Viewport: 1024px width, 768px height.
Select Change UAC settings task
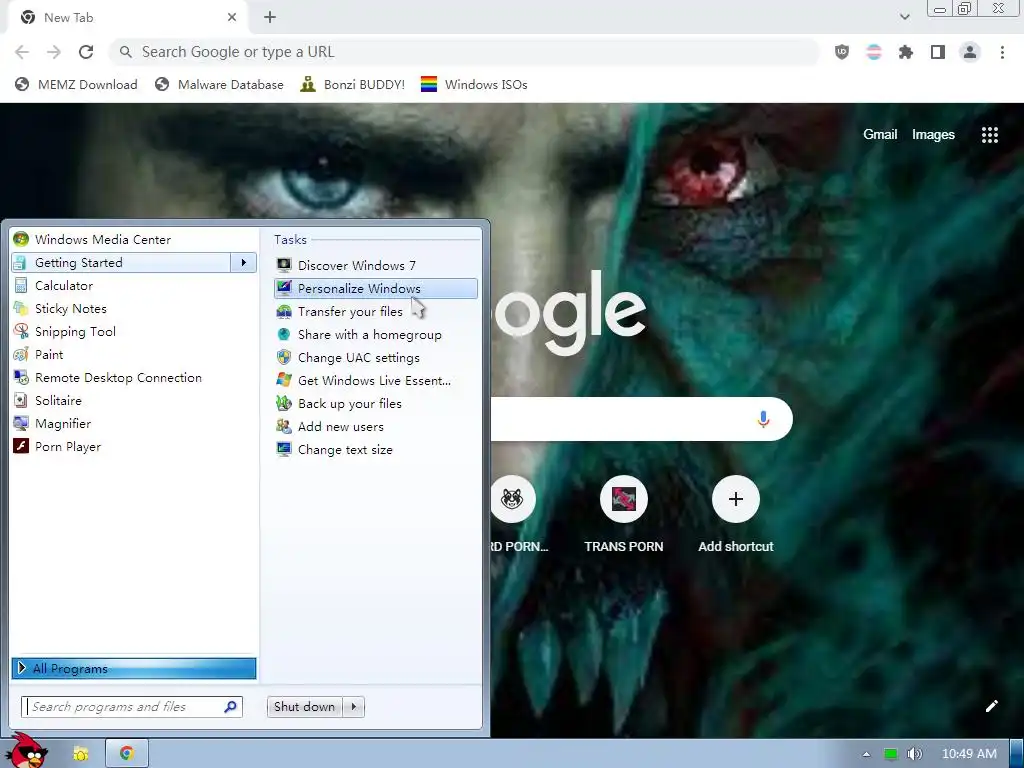pyautogui.click(x=376, y=358)
